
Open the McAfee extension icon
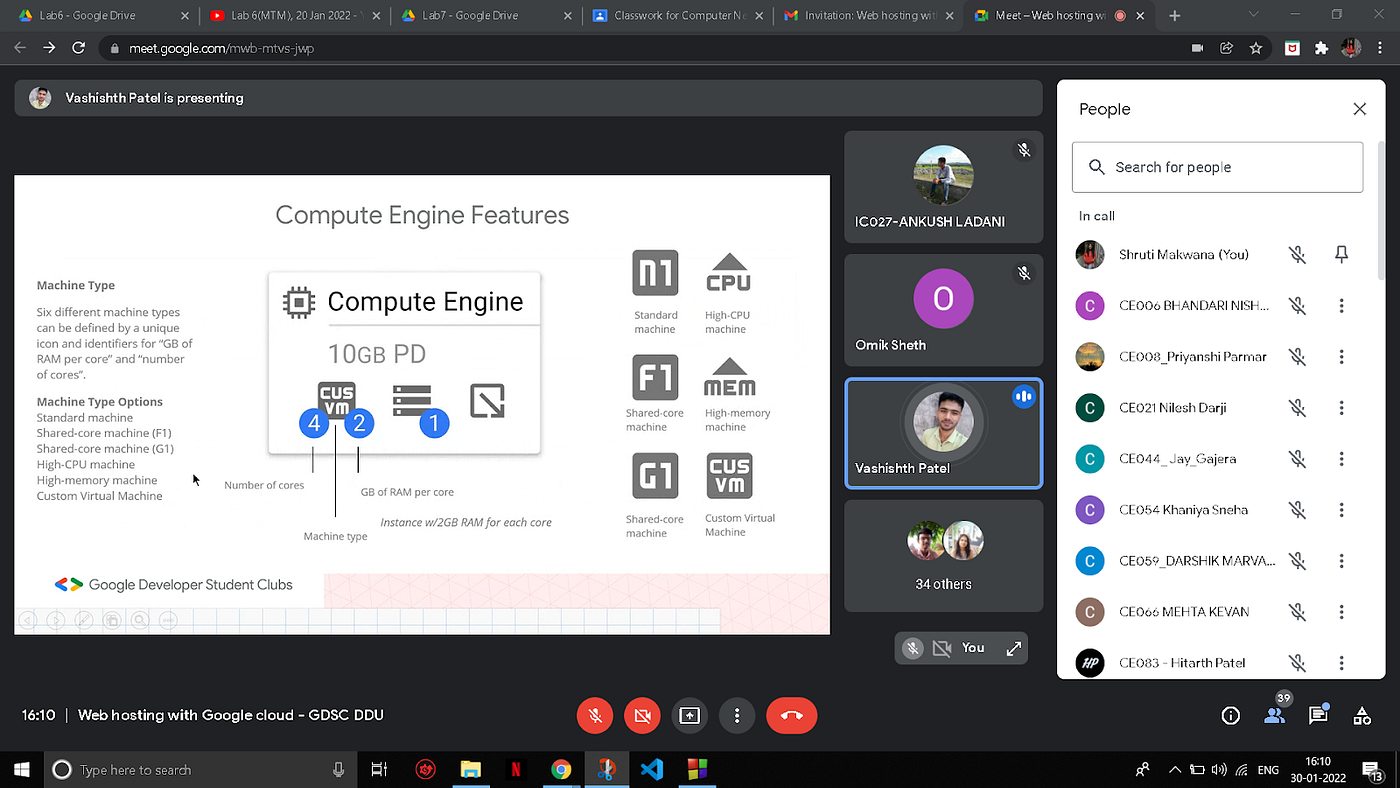coord(1292,48)
